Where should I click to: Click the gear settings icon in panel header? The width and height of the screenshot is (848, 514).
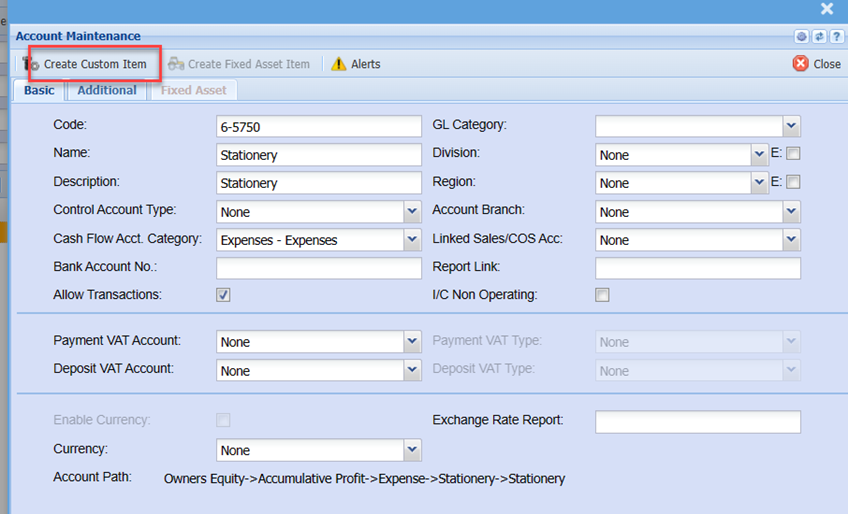[x=801, y=36]
